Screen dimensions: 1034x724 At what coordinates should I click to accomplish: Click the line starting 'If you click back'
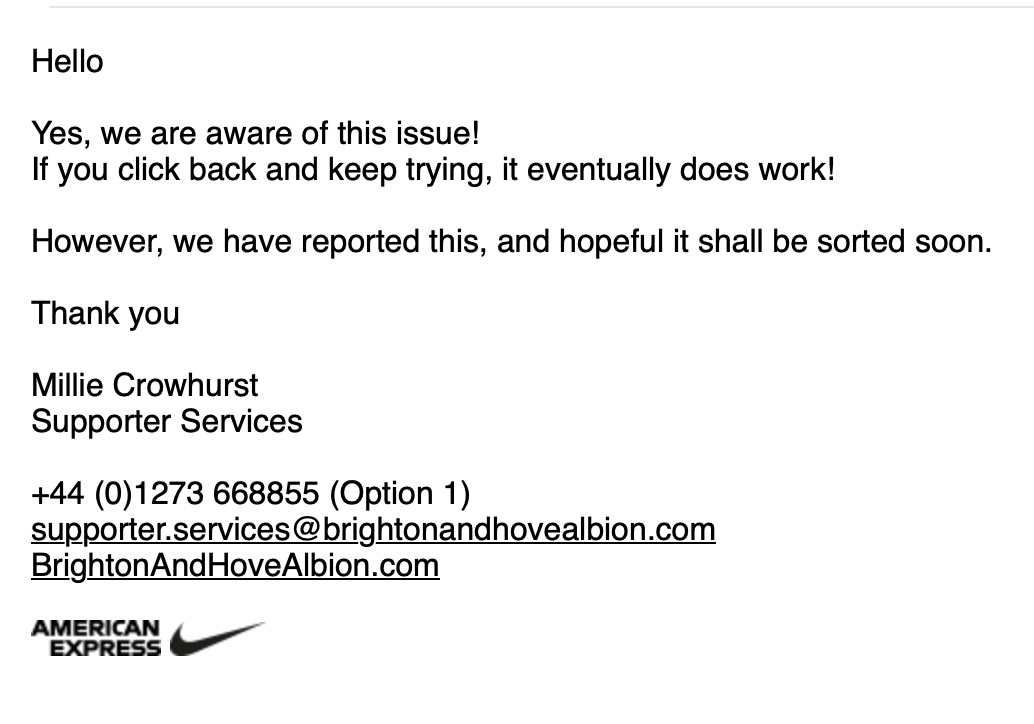(433, 169)
